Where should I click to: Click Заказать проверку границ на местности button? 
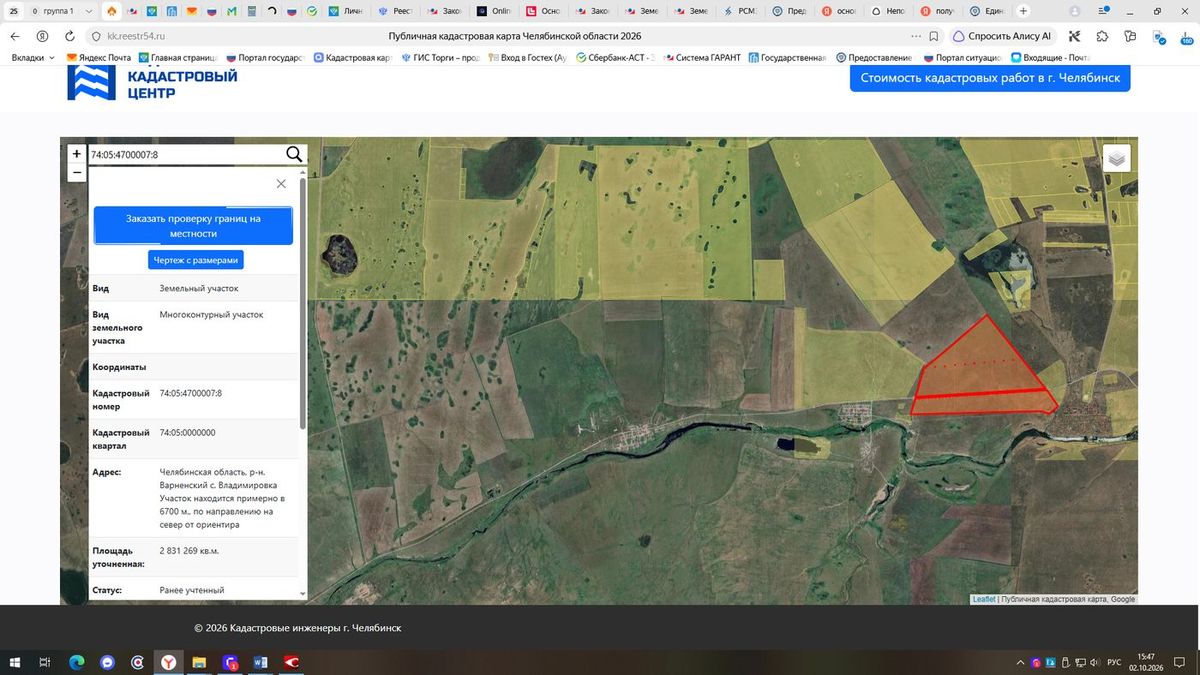pyautogui.click(x=193, y=226)
